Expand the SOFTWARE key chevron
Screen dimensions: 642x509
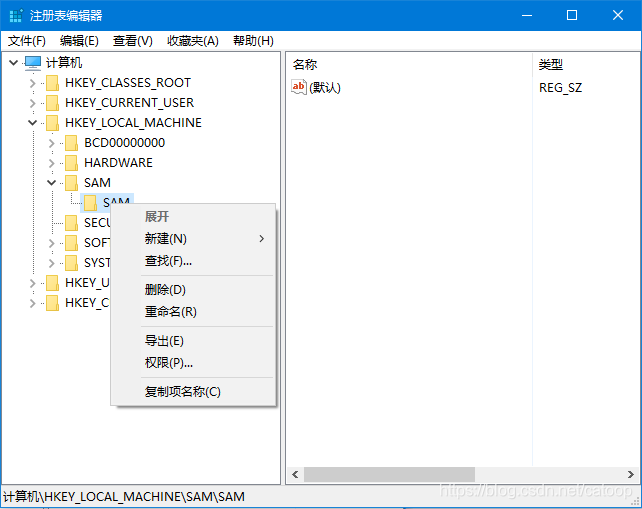[x=52, y=243]
